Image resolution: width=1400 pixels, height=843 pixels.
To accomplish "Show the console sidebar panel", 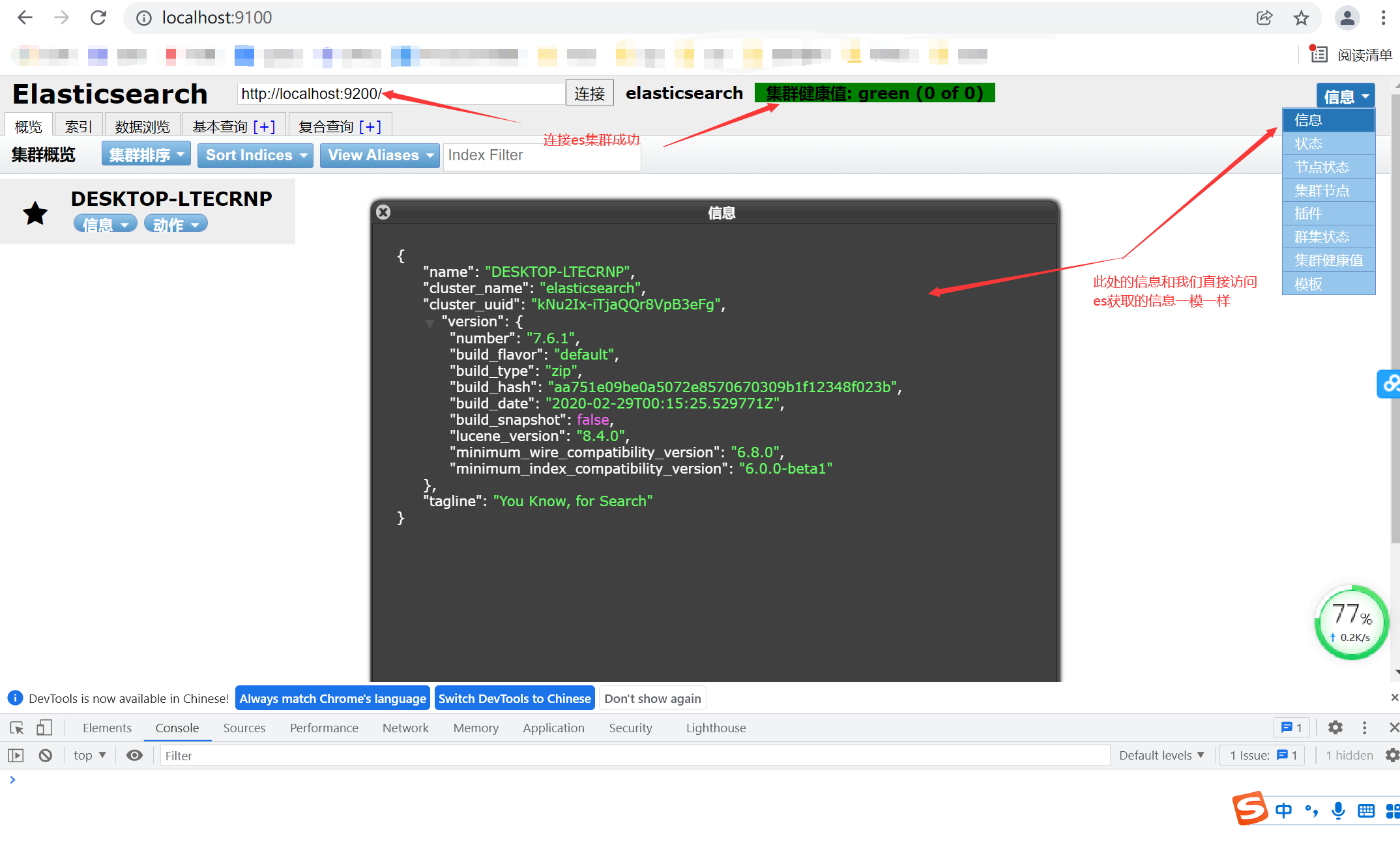I will click(16, 755).
